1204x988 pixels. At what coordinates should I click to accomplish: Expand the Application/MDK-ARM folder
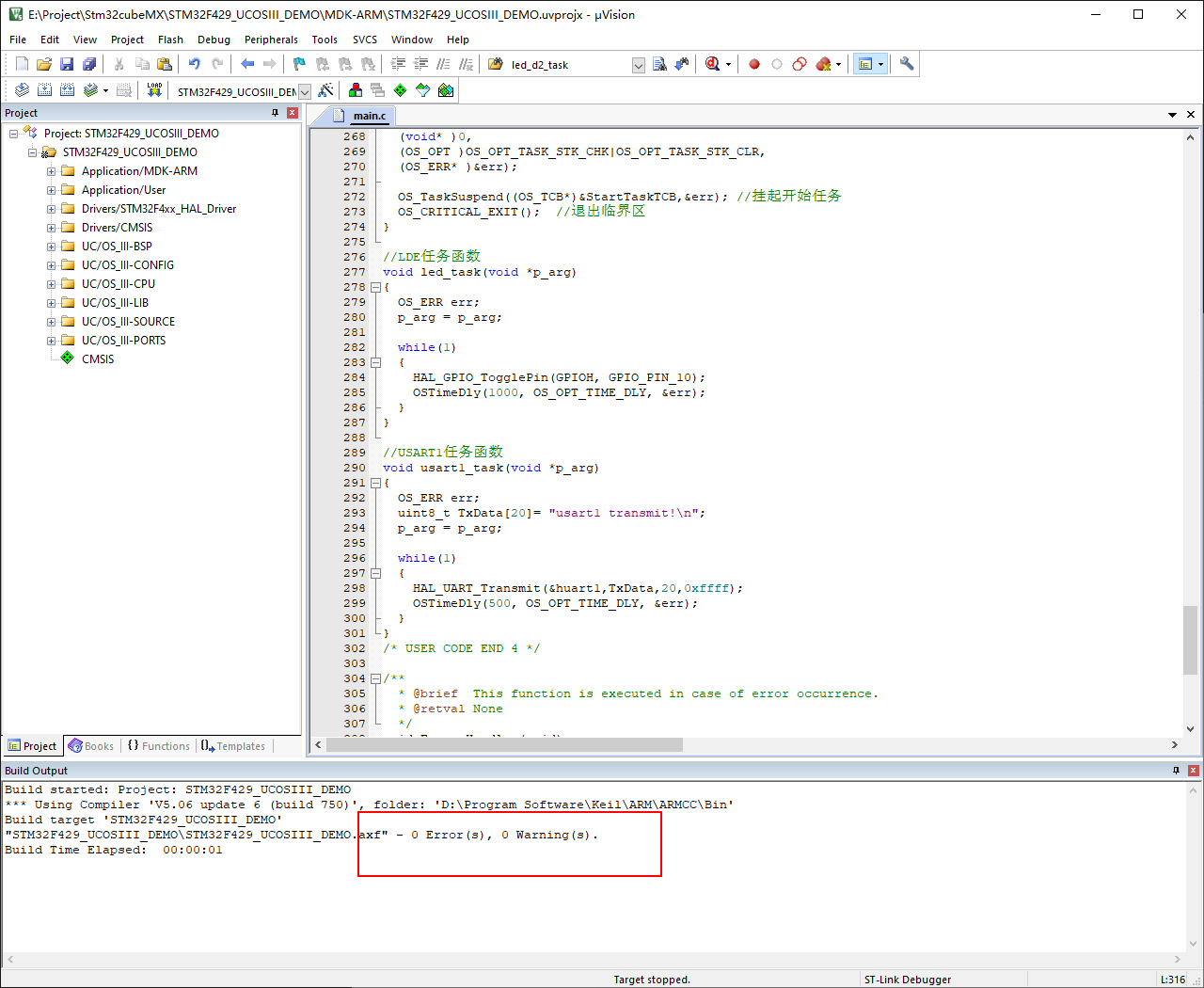click(52, 171)
